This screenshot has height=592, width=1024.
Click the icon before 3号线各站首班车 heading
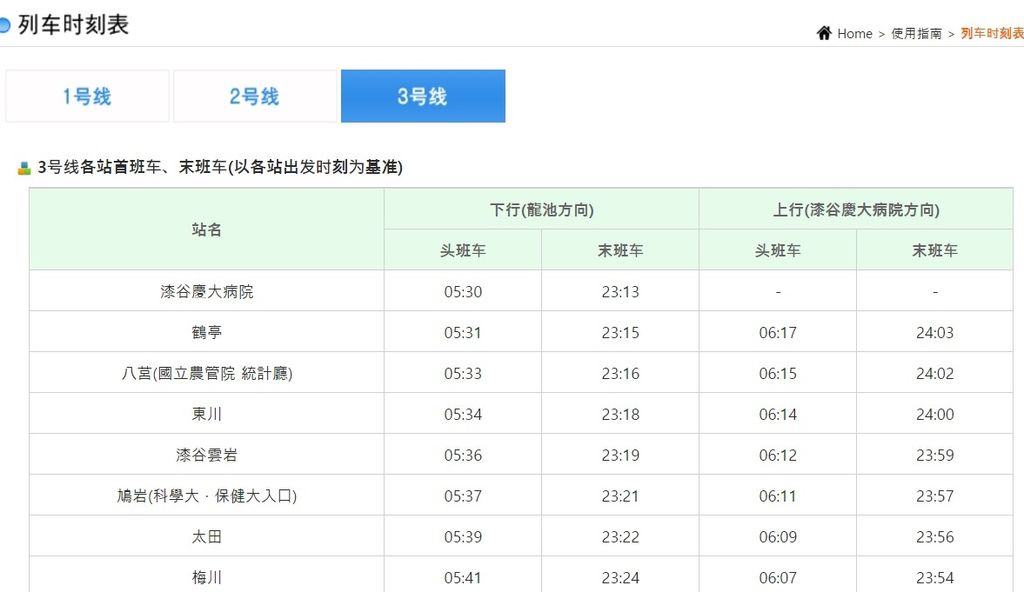pos(24,168)
